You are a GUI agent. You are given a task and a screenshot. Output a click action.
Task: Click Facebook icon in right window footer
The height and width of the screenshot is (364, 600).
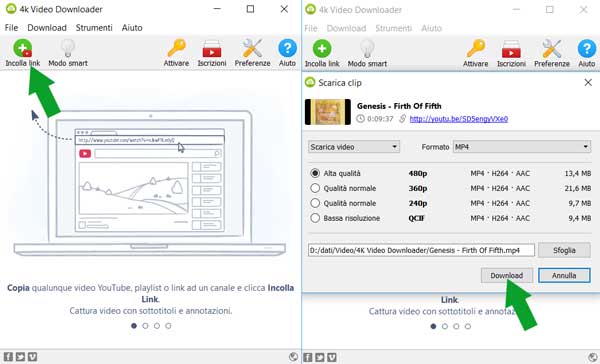coord(308,357)
